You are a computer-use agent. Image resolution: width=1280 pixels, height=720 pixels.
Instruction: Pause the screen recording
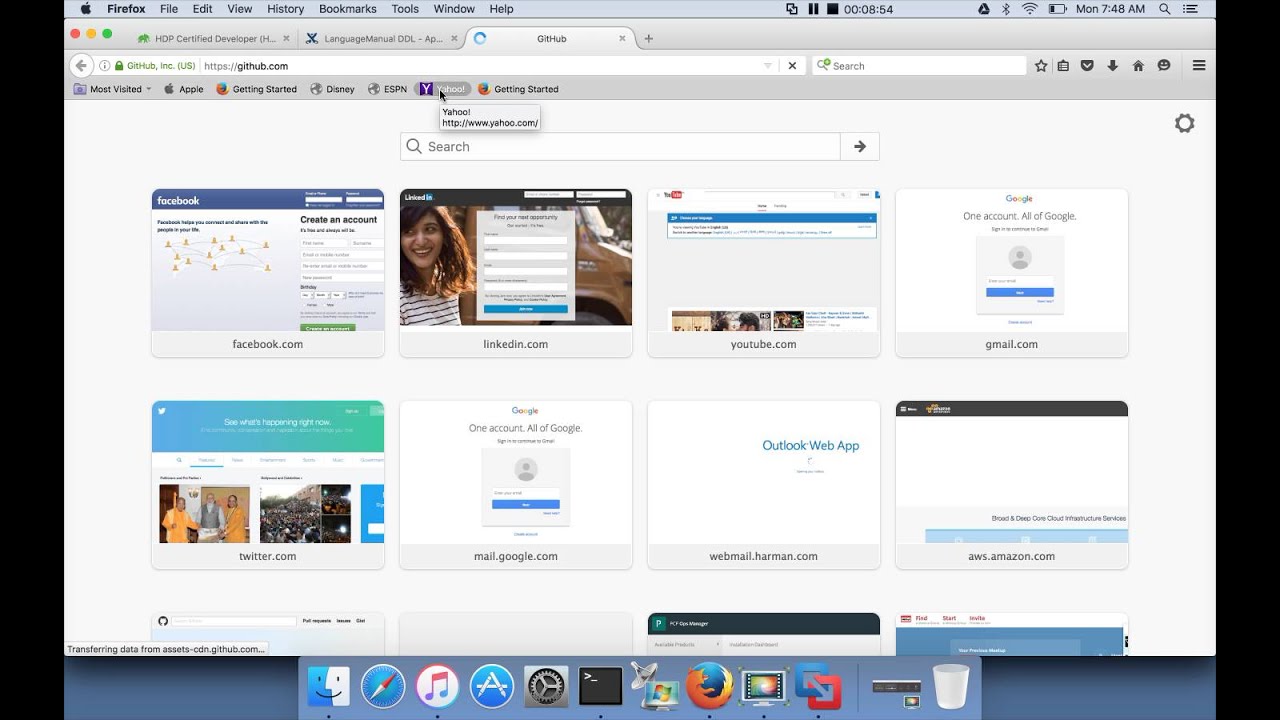[813, 9]
